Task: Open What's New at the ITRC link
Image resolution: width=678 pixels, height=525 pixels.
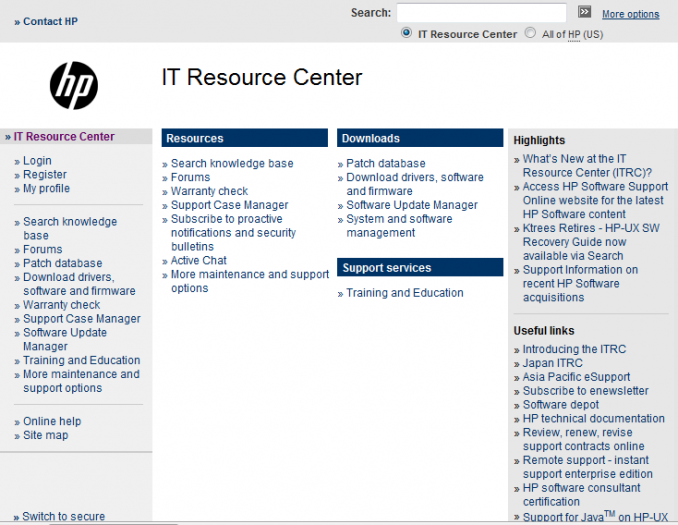Action: click(x=587, y=166)
